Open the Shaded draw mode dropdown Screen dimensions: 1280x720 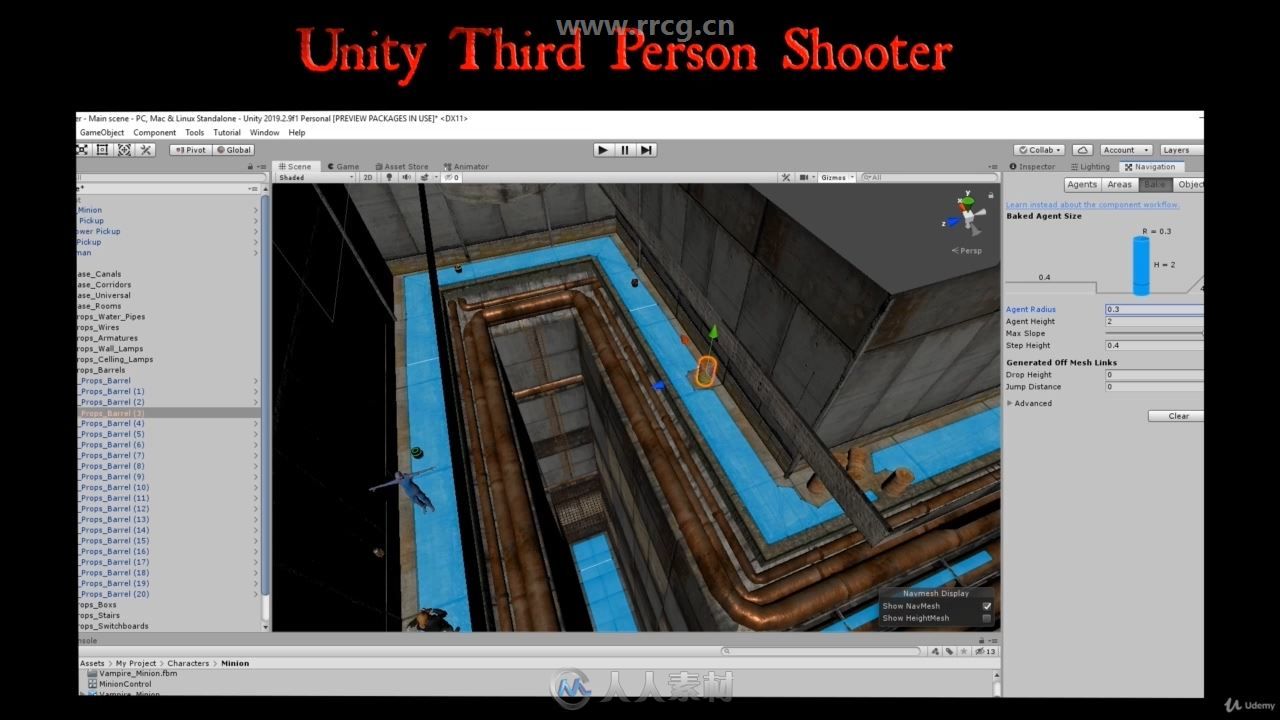[315, 177]
